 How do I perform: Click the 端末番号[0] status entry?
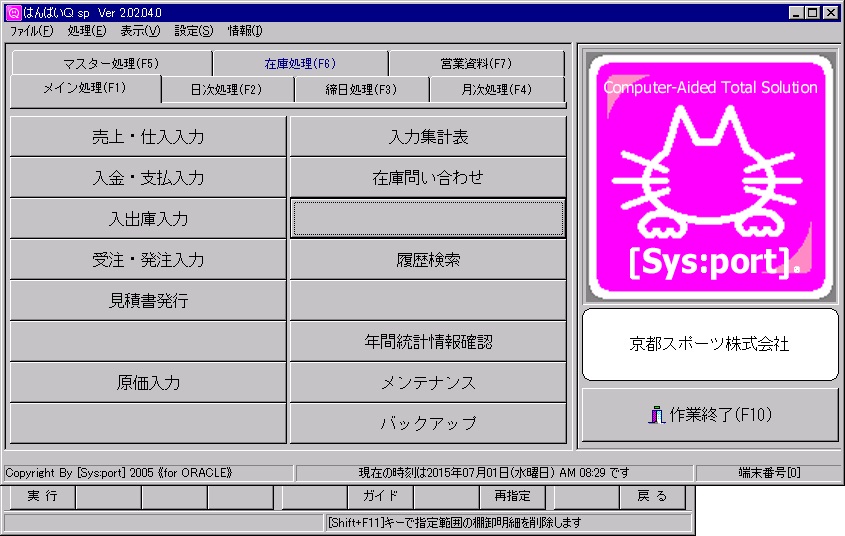pyautogui.click(x=770, y=473)
